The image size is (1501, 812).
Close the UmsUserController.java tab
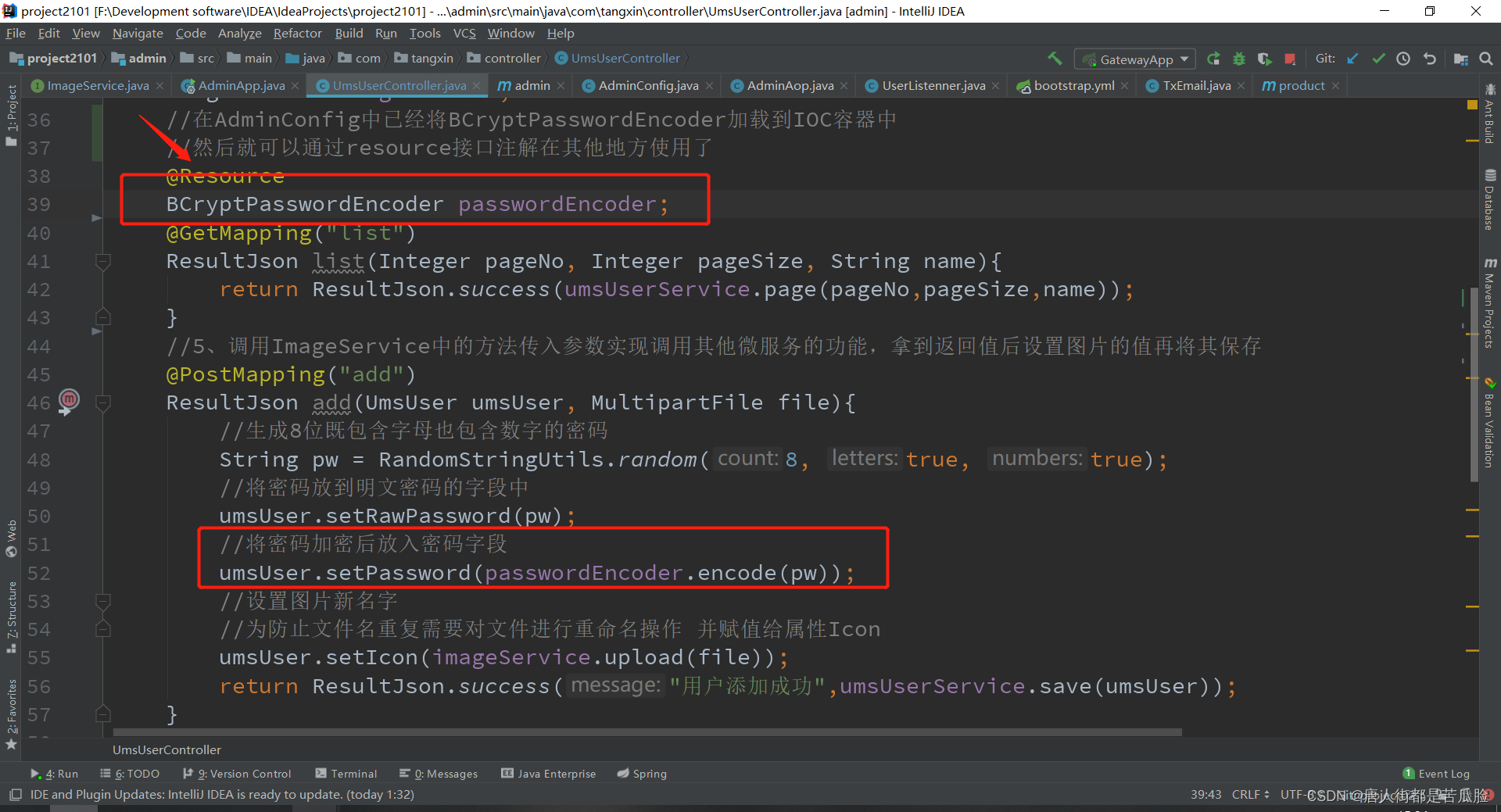point(476,86)
